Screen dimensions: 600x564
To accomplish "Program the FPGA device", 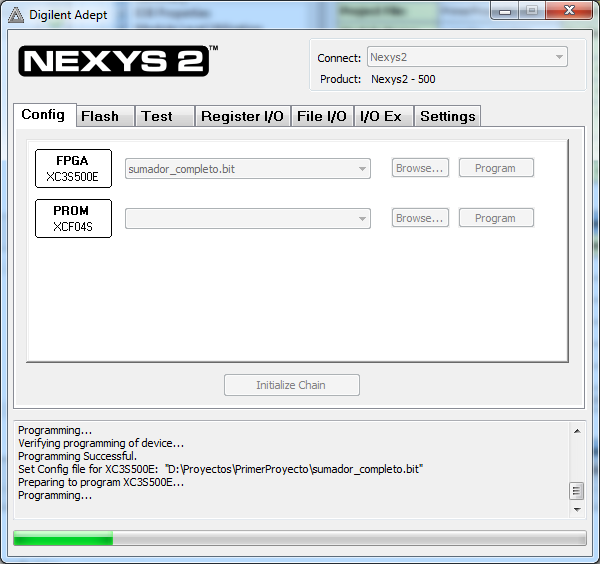I will click(x=496, y=168).
